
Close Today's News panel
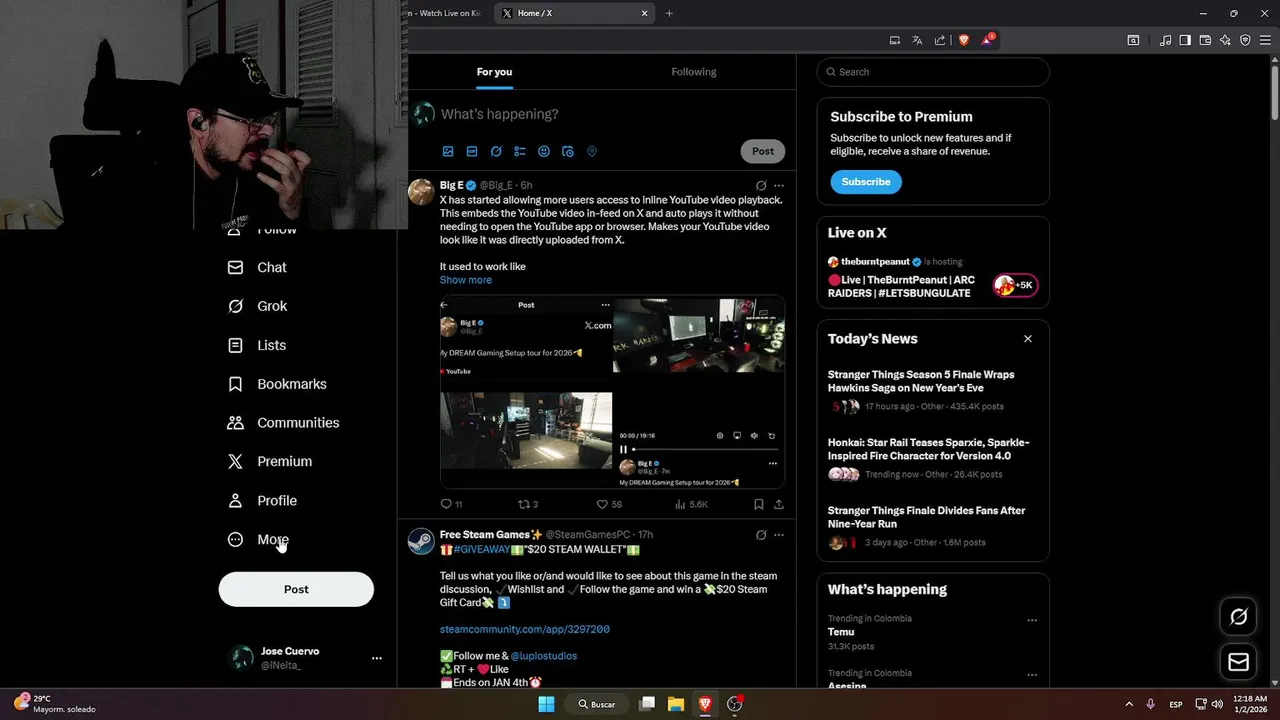[x=1027, y=339]
